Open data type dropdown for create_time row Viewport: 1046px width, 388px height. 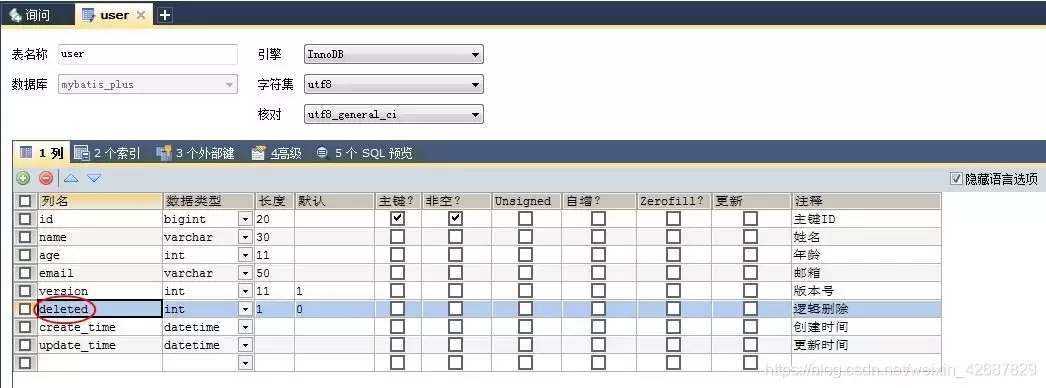pyautogui.click(x=245, y=327)
